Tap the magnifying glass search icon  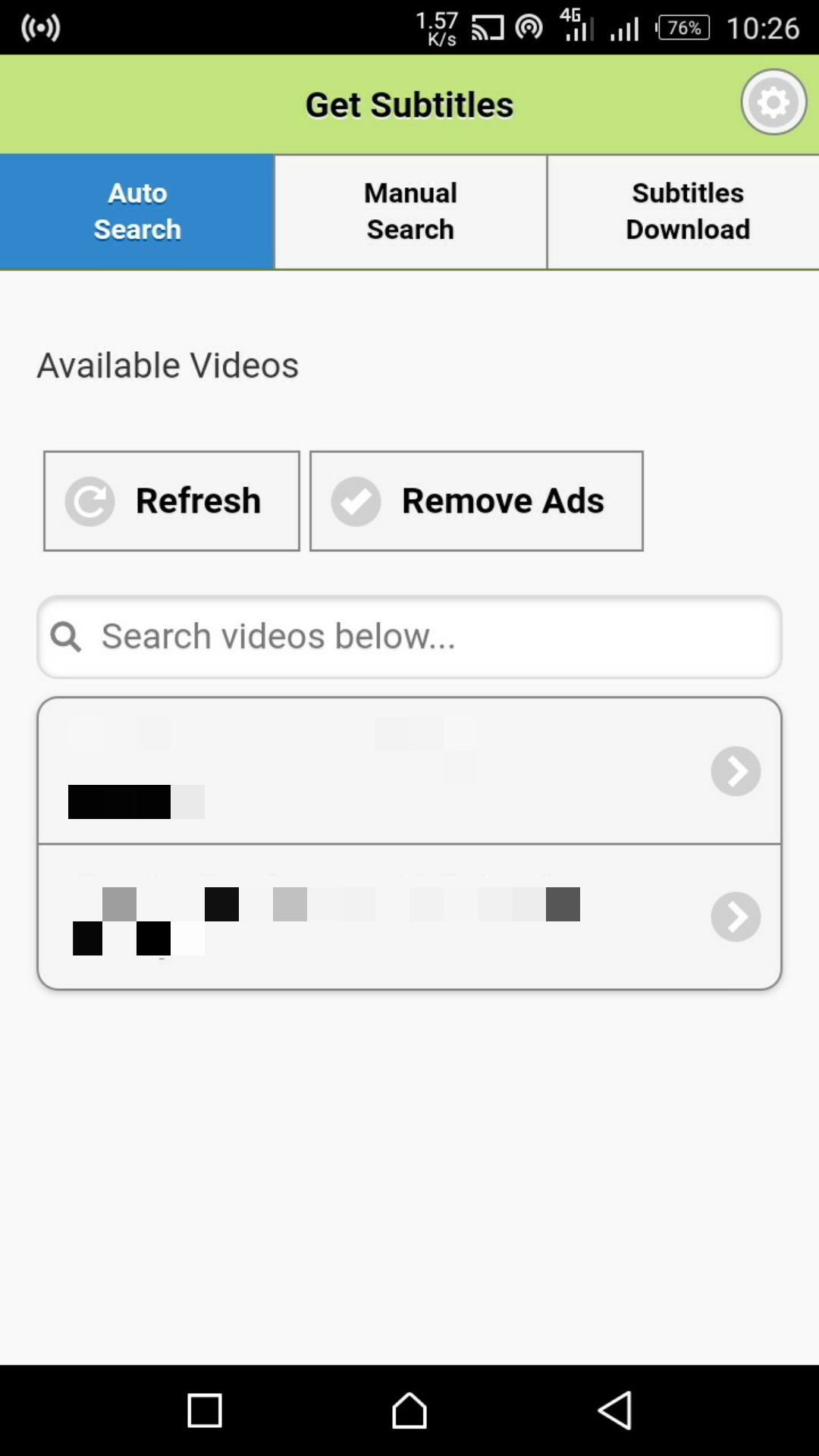click(66, 636)
